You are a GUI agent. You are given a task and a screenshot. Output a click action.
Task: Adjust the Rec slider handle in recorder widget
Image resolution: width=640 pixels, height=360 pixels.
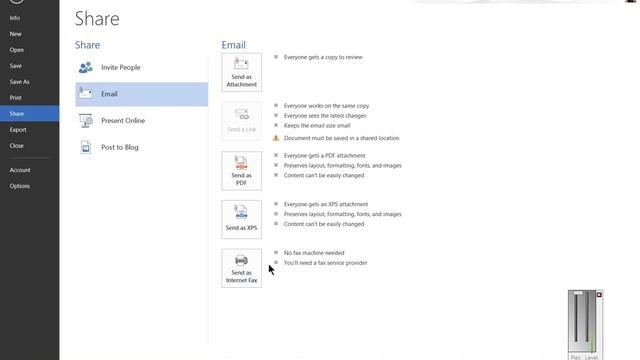(578, 293)
